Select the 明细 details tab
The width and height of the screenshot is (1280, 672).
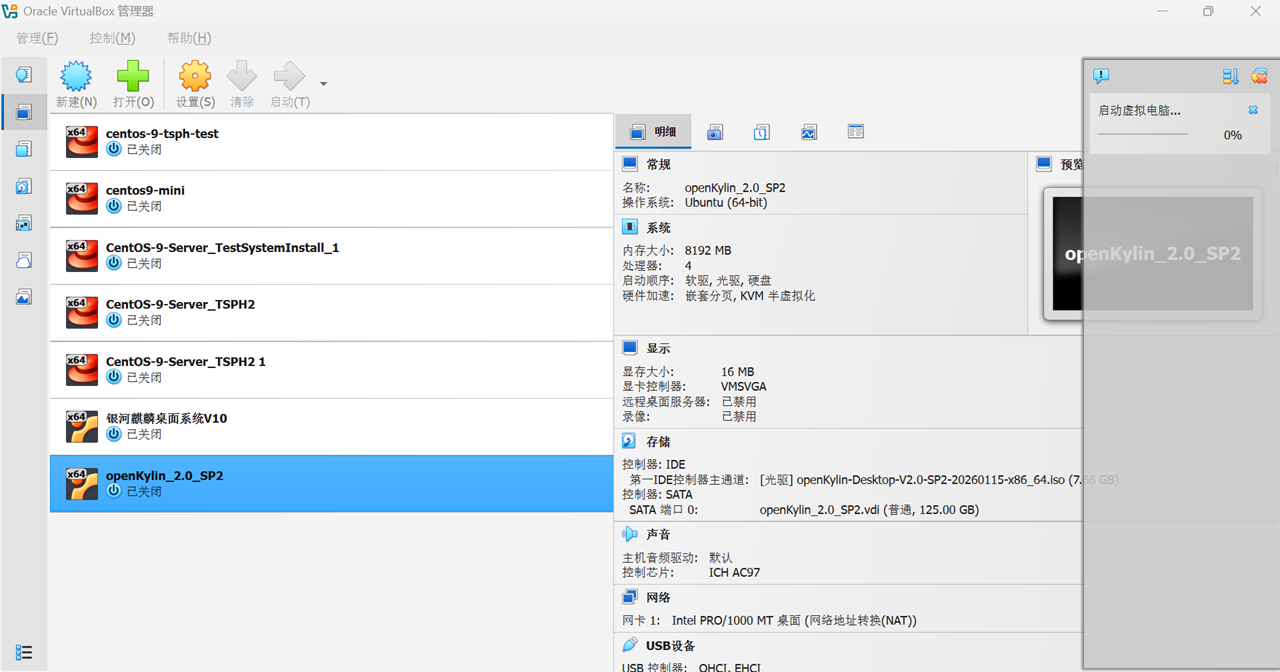pos(654,132)
